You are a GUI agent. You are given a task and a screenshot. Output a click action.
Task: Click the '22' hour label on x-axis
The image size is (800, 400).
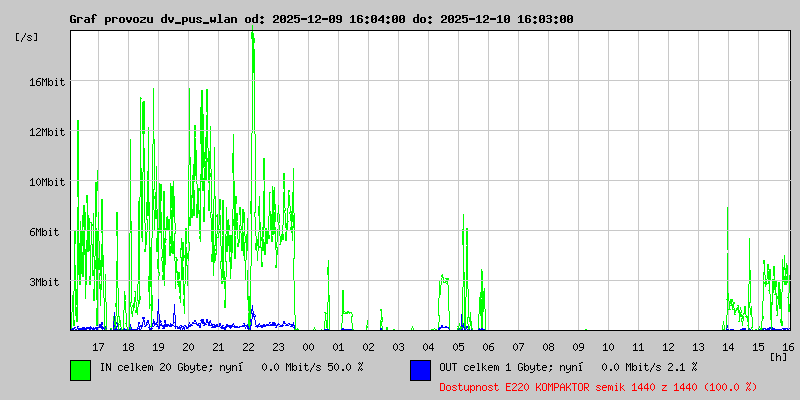[x=248, y=347]
